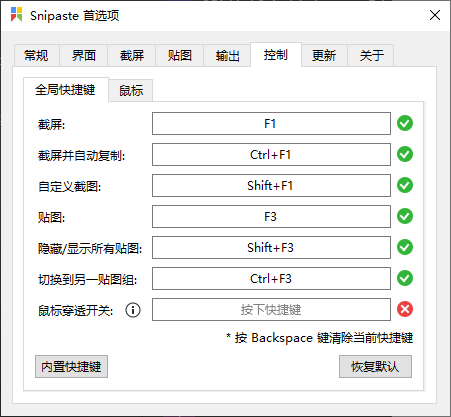Click the green checkmark next to 贴图 F3
This screenshot has height=417, width=451.
[x=405, y=216]
